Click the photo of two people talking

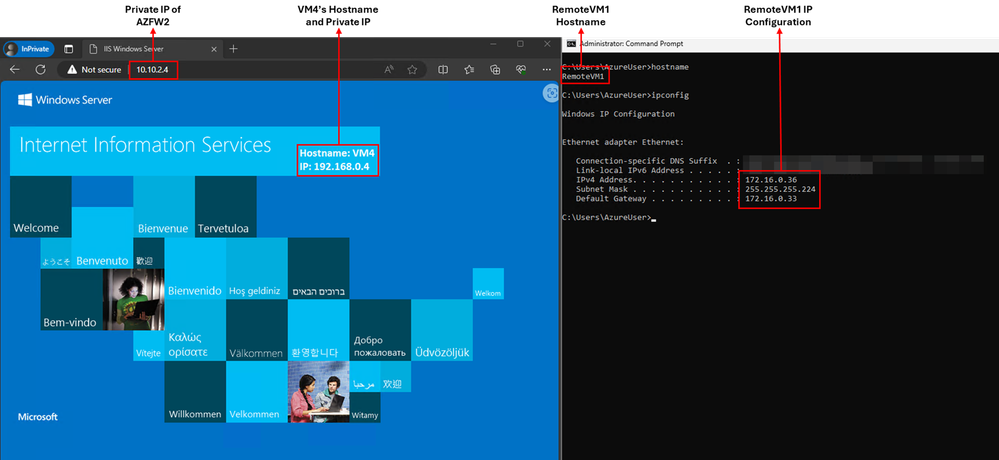click(x=319, y=392)
